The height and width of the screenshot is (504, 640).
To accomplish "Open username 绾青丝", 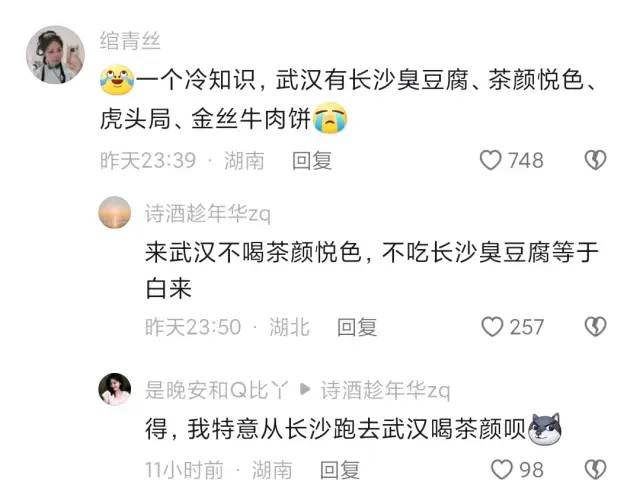I will click(130, 41).
